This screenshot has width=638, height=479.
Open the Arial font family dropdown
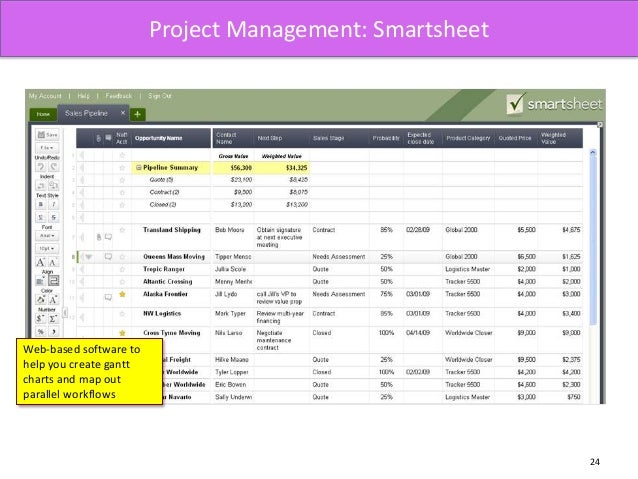(47, 236)
